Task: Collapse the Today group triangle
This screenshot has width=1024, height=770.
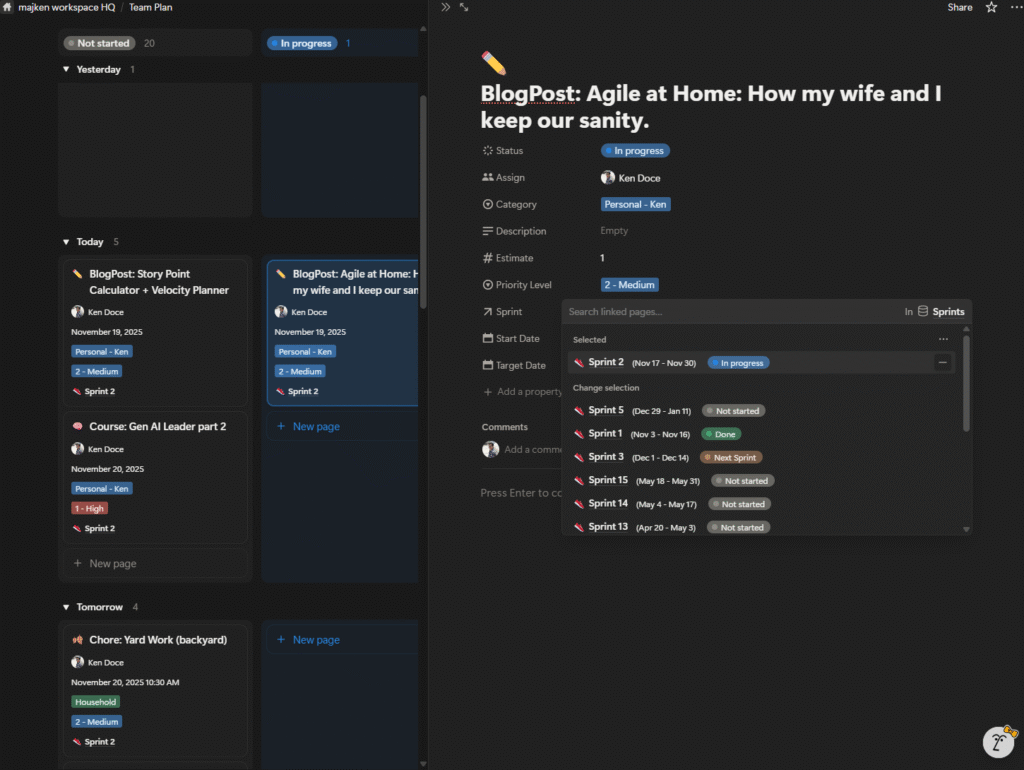Action: (x=66, y=242)
